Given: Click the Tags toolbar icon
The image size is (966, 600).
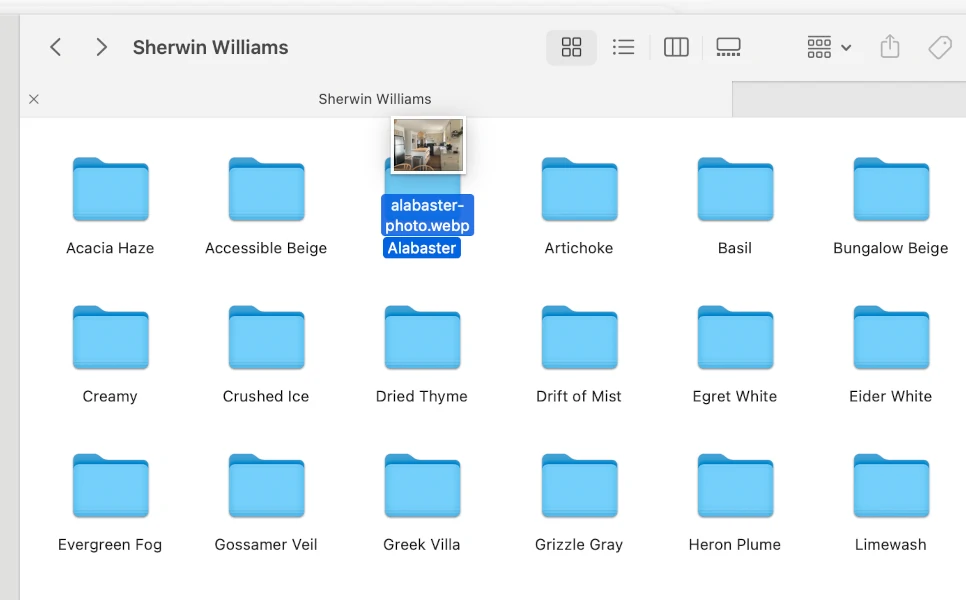Looking at the screenshot, I should [940, 47].
